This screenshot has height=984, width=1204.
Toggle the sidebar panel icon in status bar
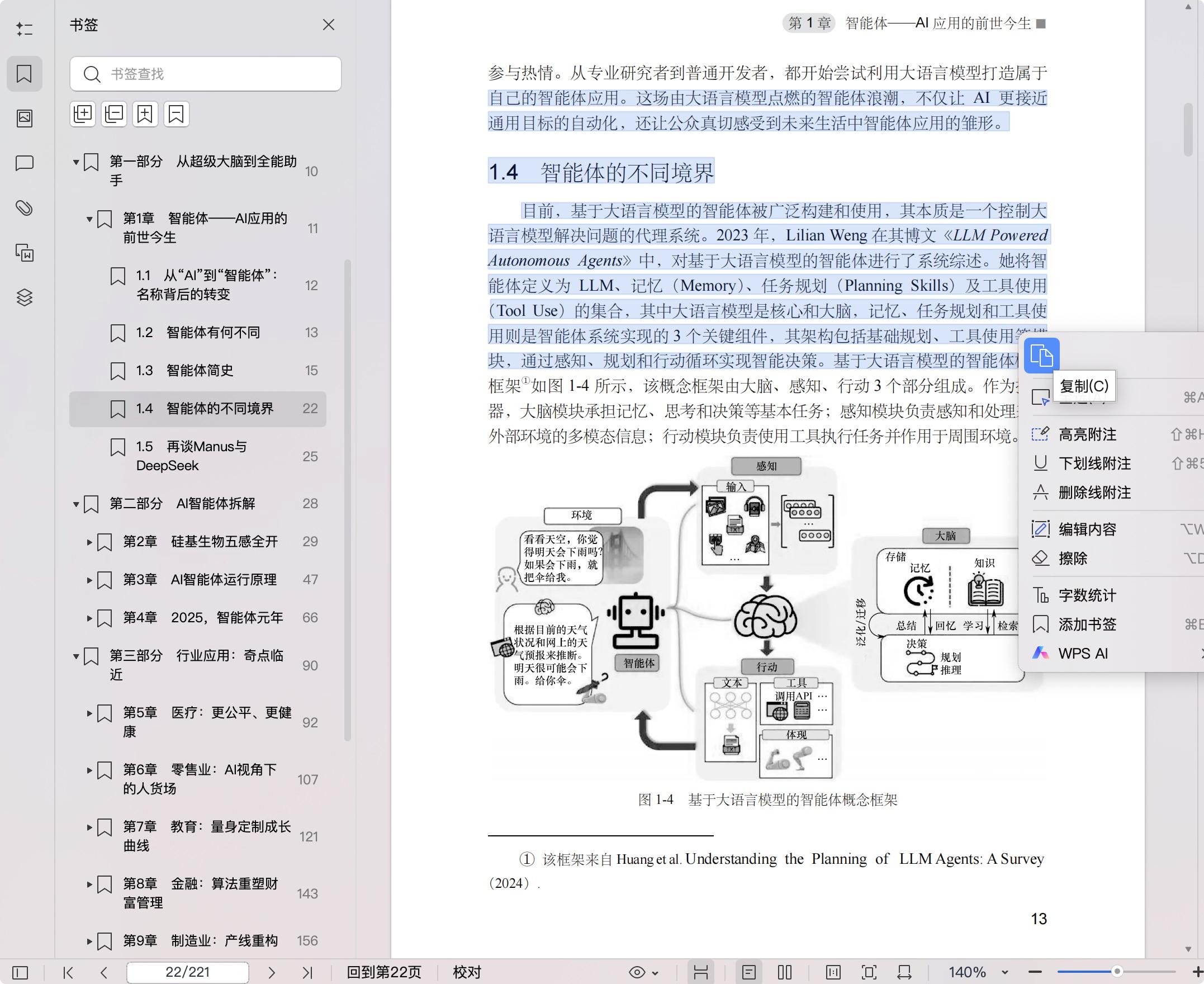[x=20, y=973]
